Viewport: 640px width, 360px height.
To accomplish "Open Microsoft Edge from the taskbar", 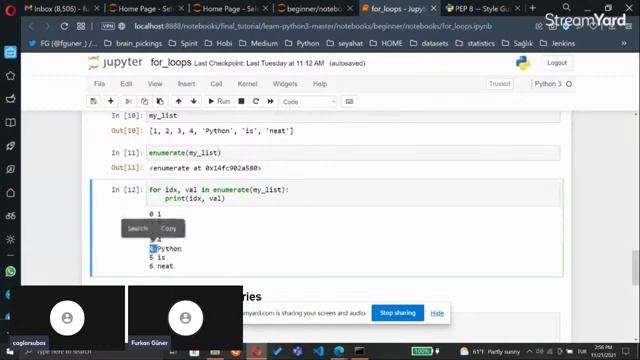I will (339, 351).
